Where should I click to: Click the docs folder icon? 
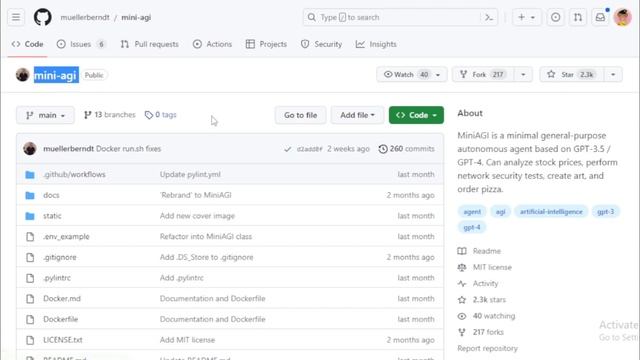[30, 196]
